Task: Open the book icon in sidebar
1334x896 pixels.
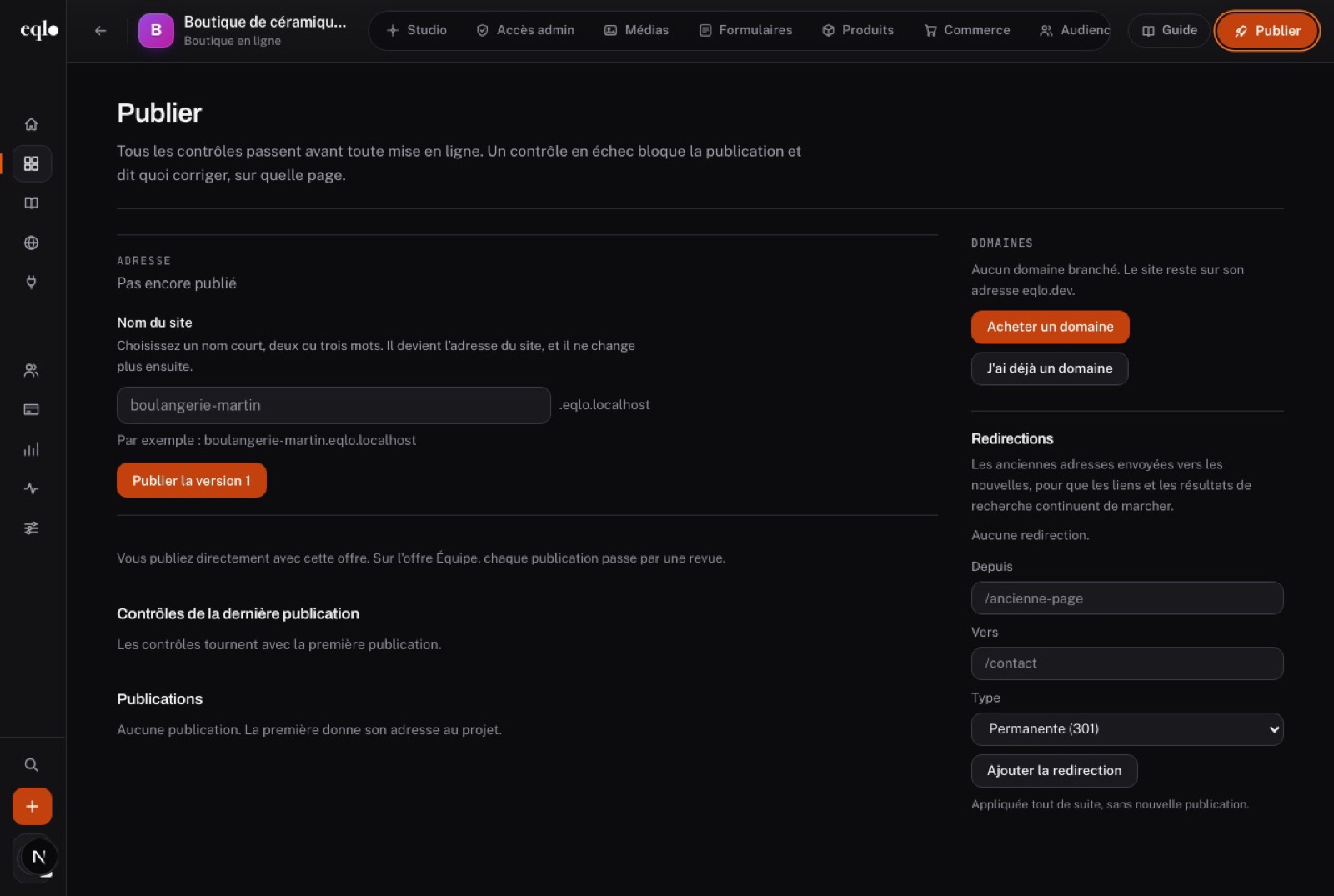Action: pyautogui.click(x=32, y=203)
